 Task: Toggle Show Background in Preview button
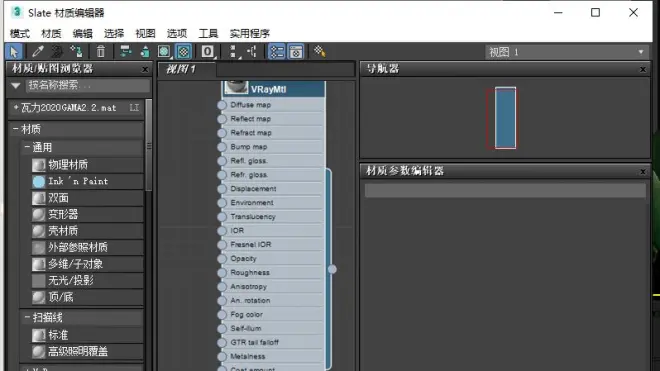click(x=184, y=52)
